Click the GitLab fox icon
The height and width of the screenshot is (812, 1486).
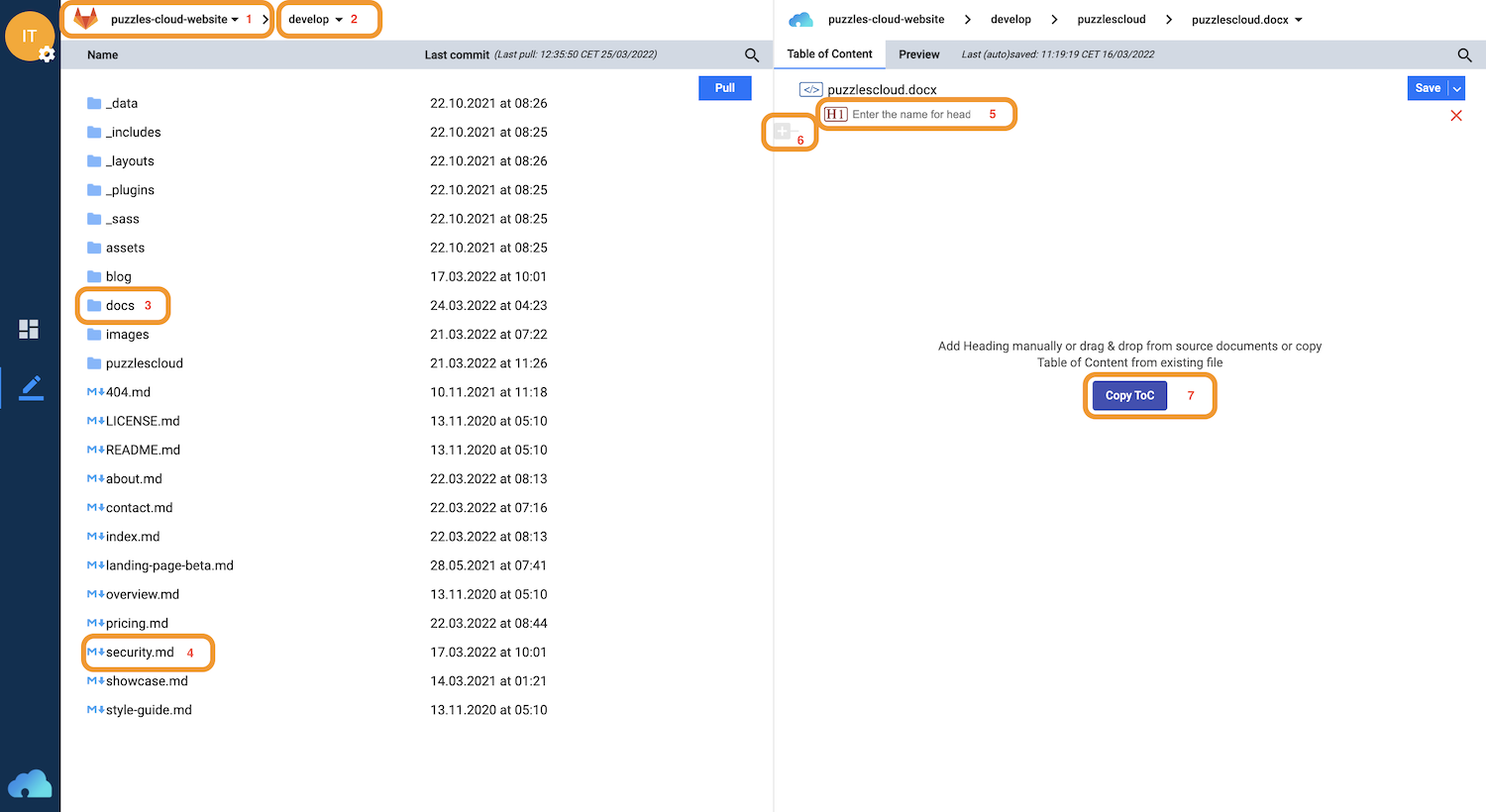pyautogui.click(x=86, y=19)
